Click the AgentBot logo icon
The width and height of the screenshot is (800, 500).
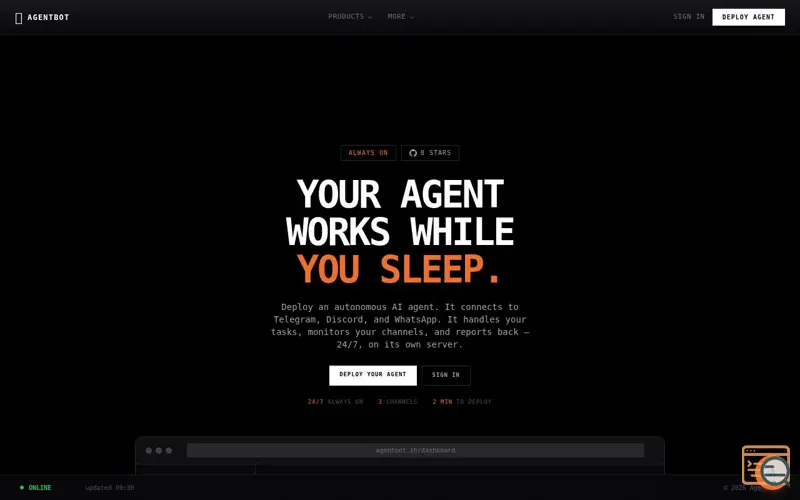tap(18, 18)
